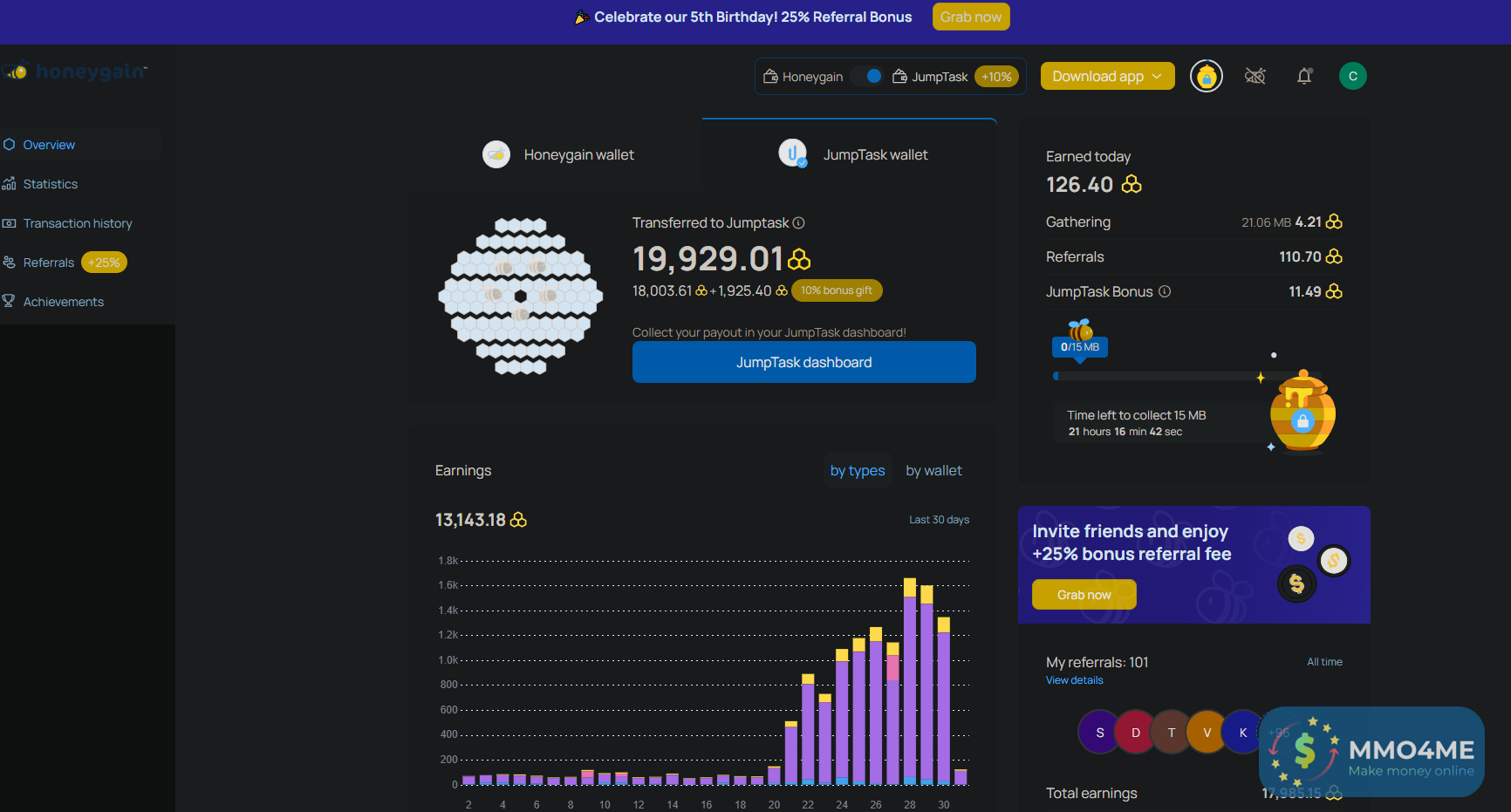Click the JumpTask wallet logo icon
The width and height of the screenshot is (1511, 812).
(793, 154)
